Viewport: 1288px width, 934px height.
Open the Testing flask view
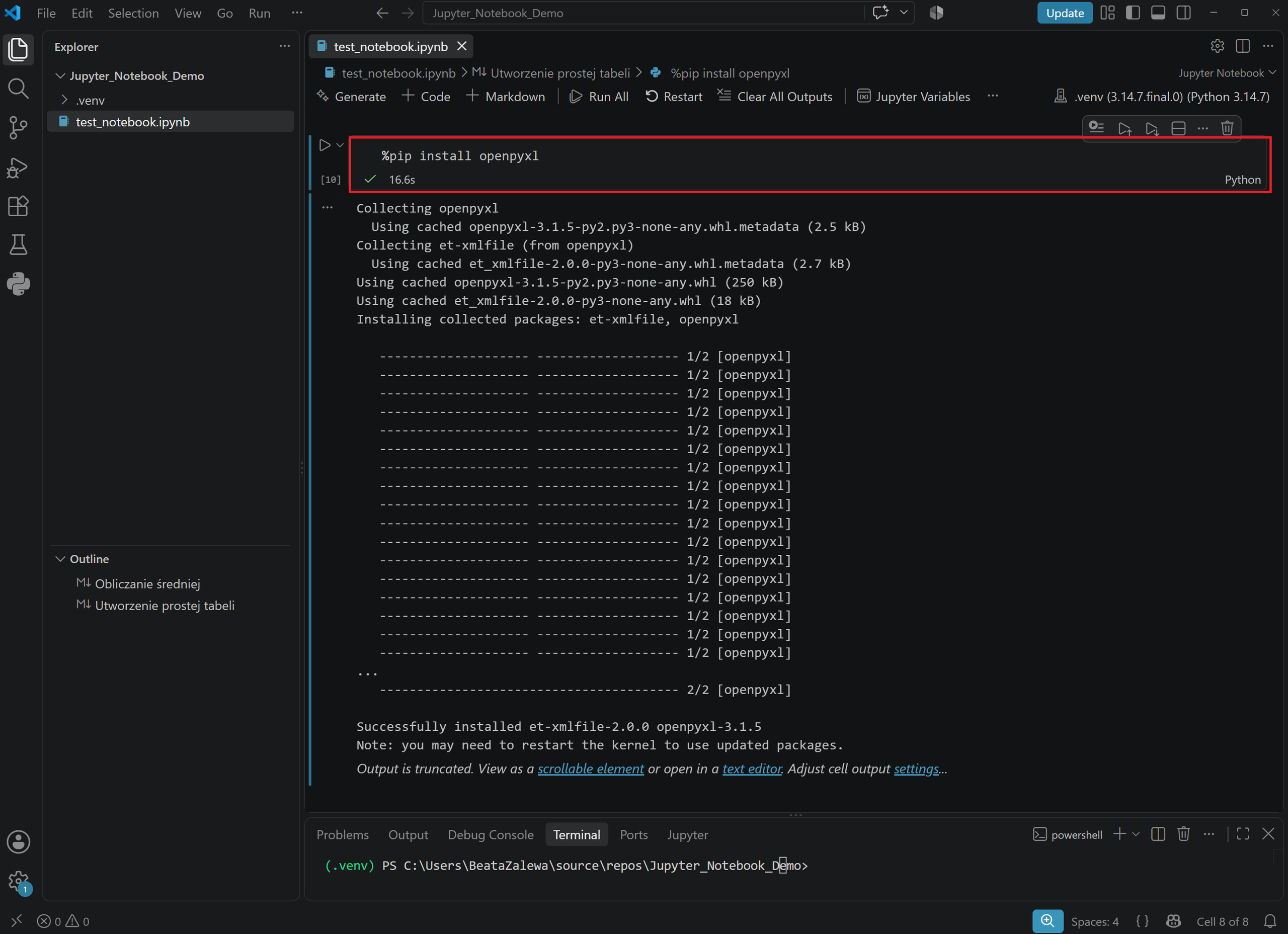click(x=18, y=245)
